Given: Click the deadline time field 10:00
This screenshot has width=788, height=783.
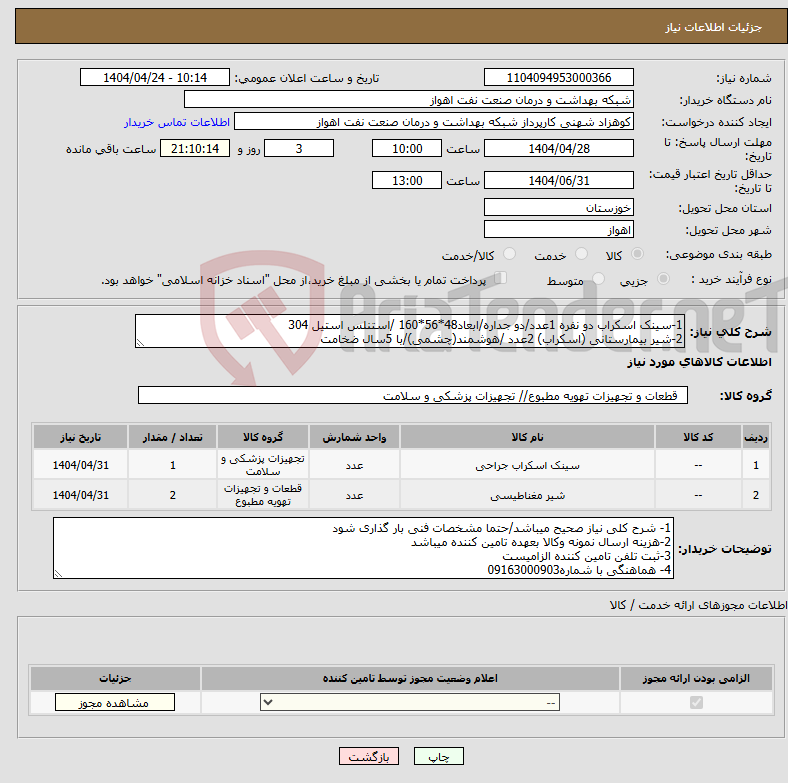Looking at the screenshot, I should (407, 148).
